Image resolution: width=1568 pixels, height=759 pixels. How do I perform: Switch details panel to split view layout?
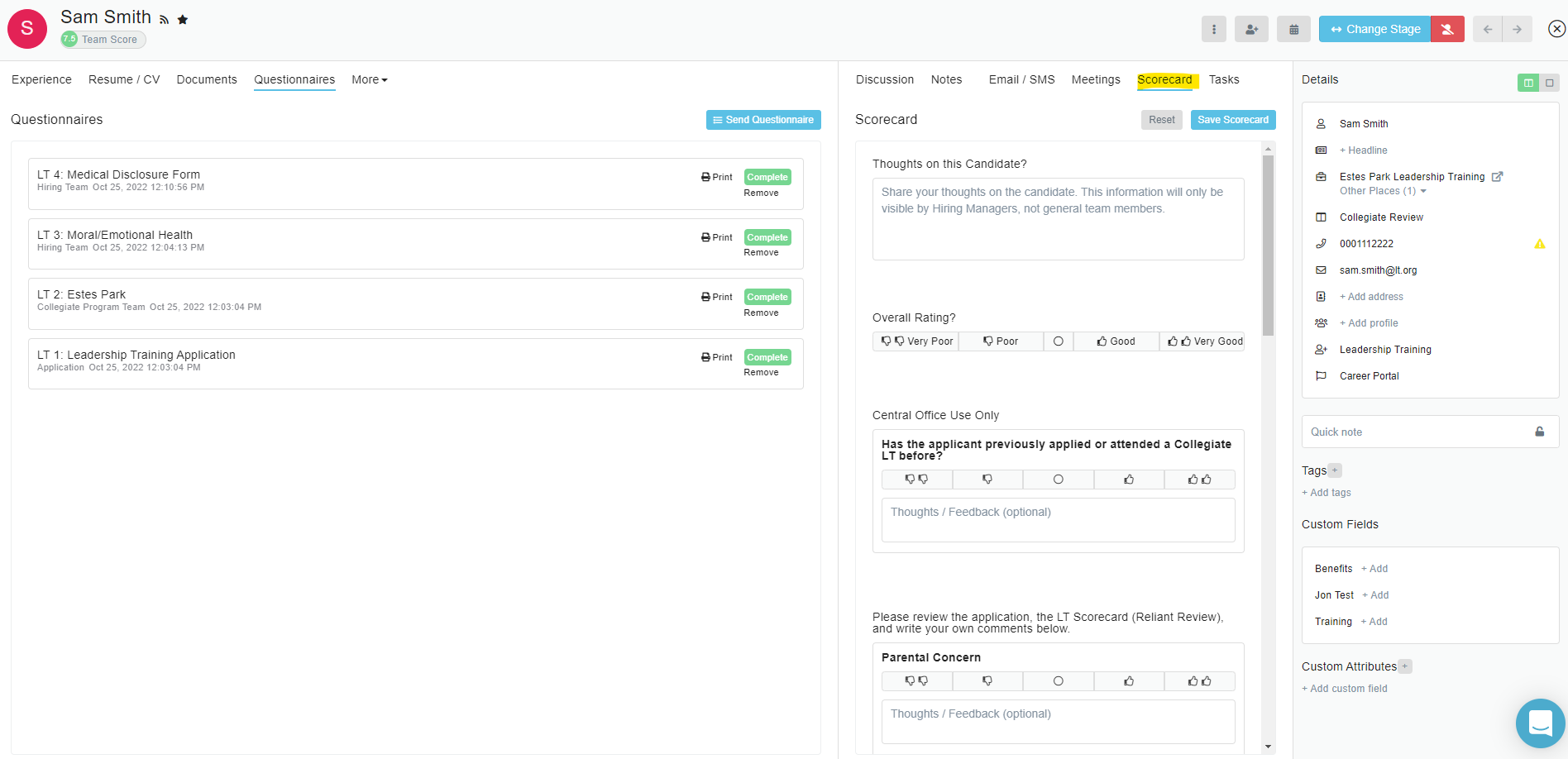(x=1528, y=83)
